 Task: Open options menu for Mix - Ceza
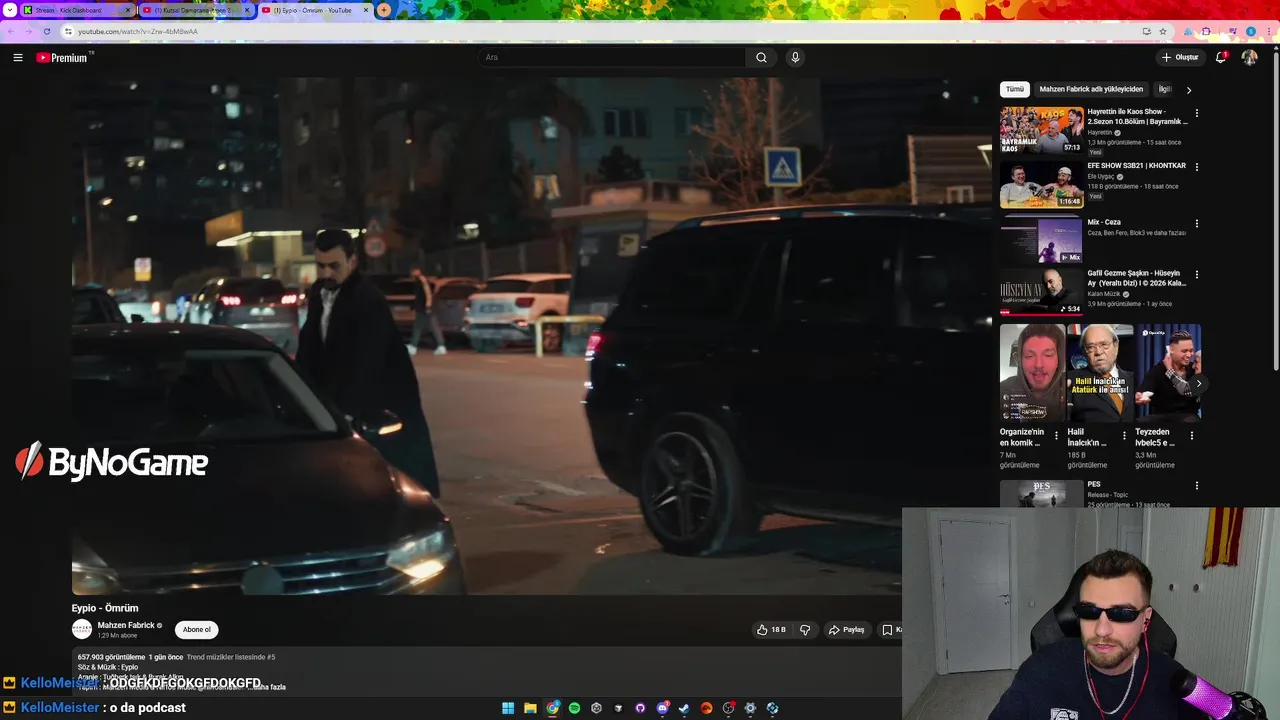coord(1196,224)
